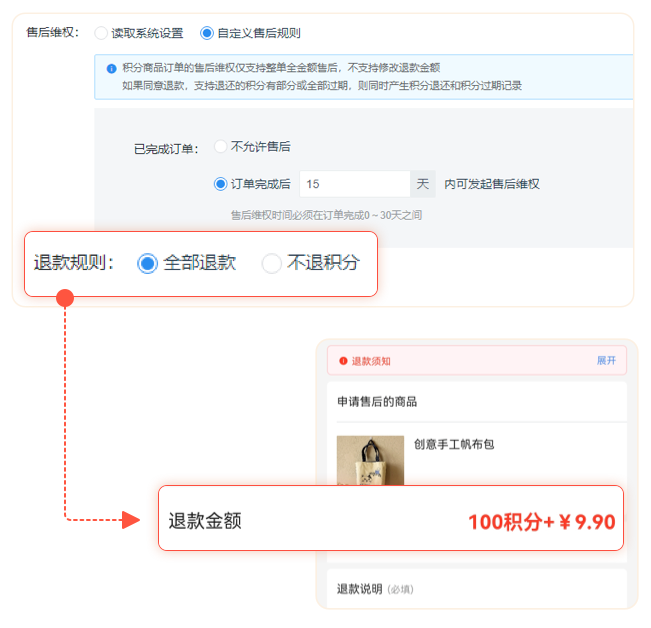This screenshot has width=651, height=628.
Task: Click the red dot marker below 退款规则
Action: [x=65, y=297]
